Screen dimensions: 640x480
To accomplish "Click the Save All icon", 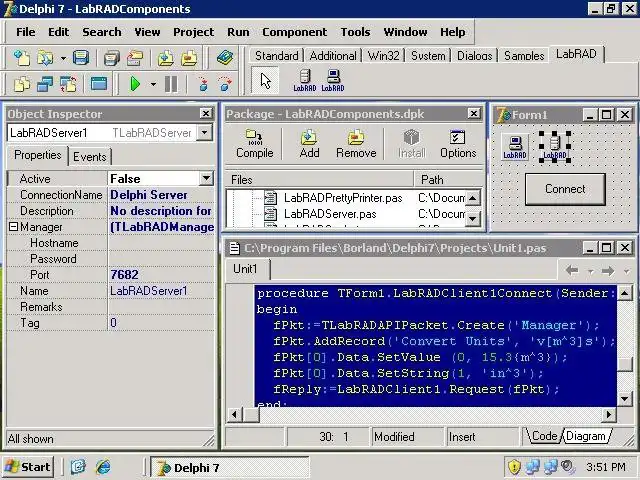I will click(x=111, y=58).
